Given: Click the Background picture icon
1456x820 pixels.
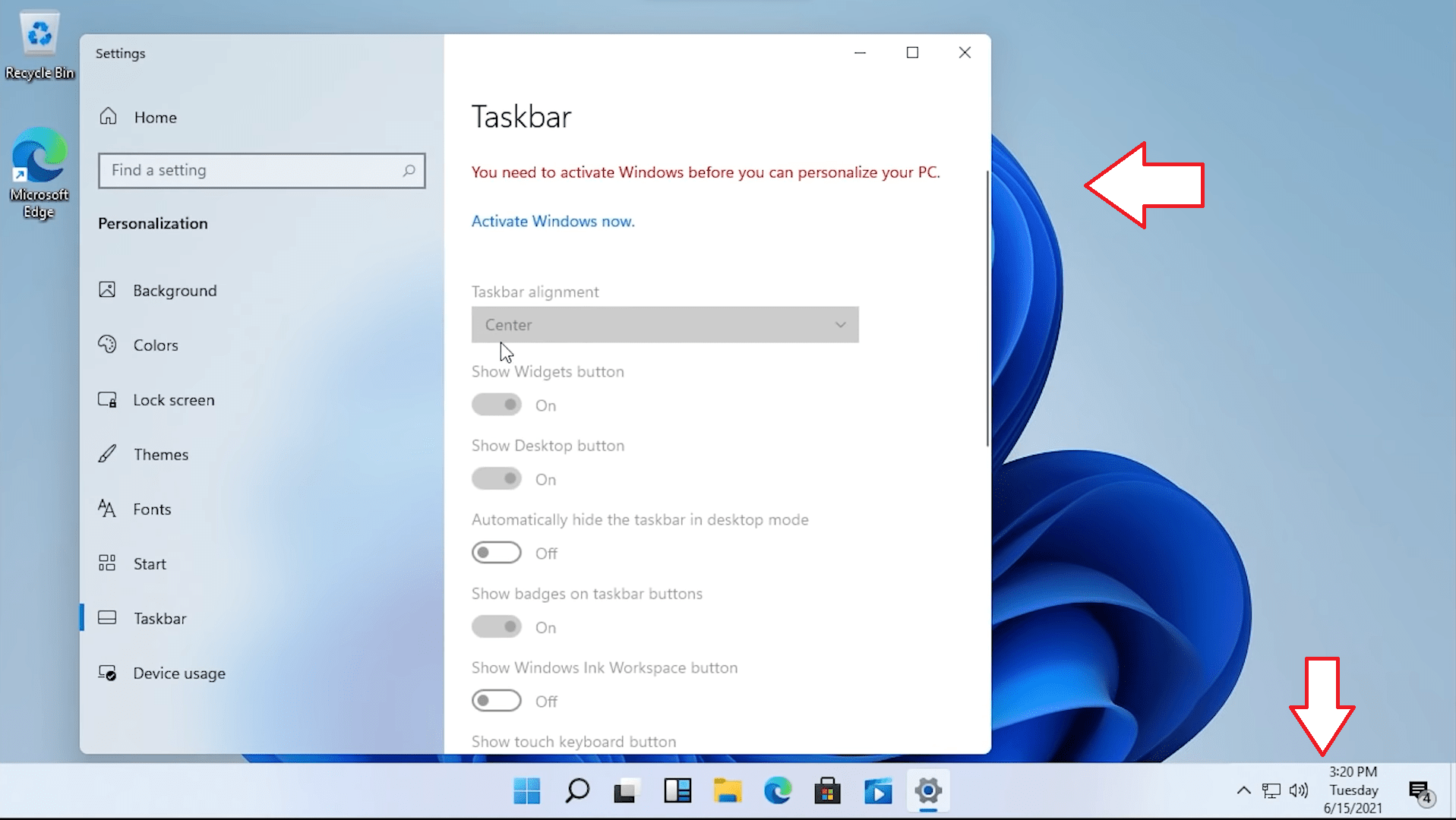Looking at the screenshot, I should pos(107,290).
